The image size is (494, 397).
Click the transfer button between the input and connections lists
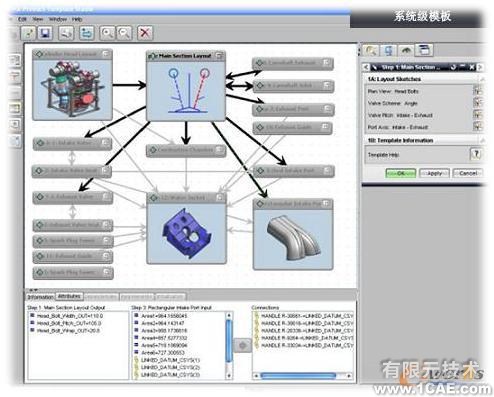point(242,345)
